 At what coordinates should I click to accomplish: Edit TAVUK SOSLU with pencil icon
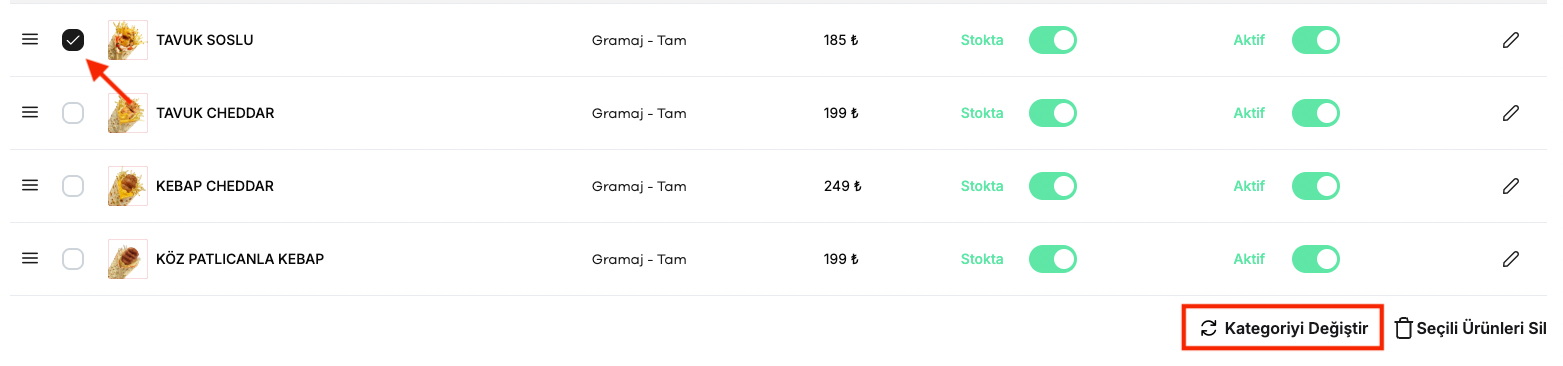(x=1511, y=40)
